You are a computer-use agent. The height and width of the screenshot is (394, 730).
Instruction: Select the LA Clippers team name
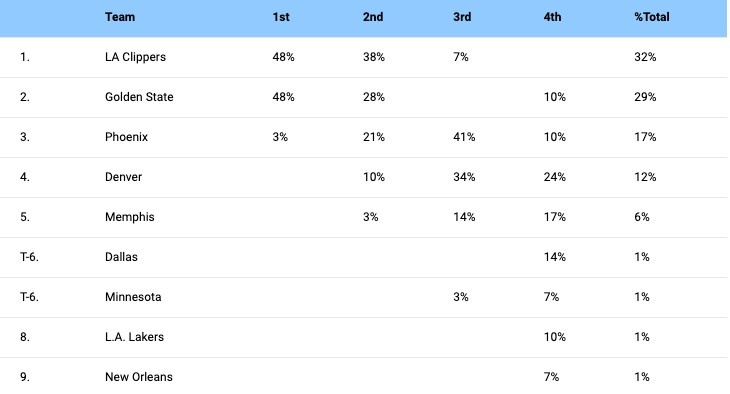tap(135, 57)
